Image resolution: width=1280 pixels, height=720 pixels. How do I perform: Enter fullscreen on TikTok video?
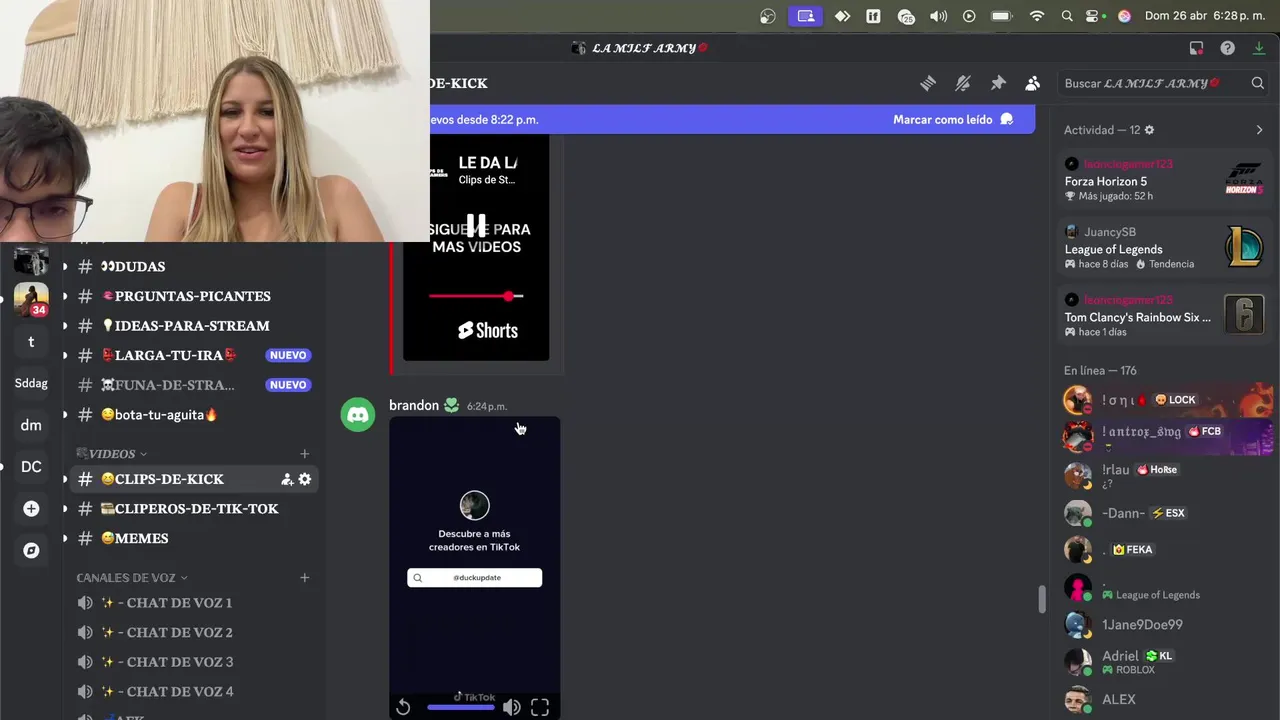pos(540,707)
